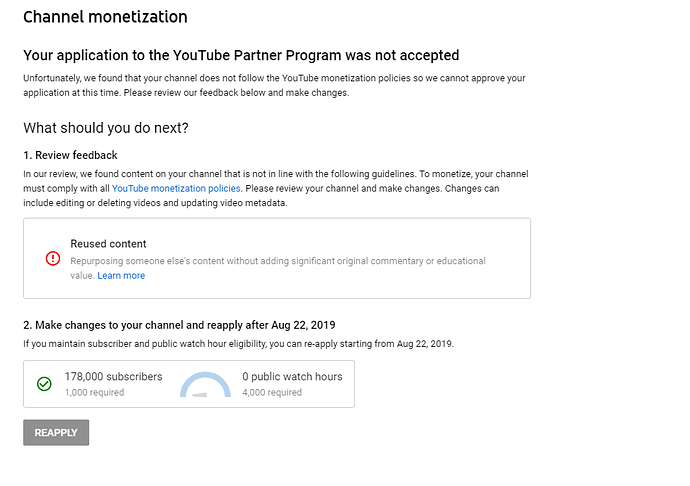
Task: Click the Repurposing someone else's content description
Action: tap(278, 268)
